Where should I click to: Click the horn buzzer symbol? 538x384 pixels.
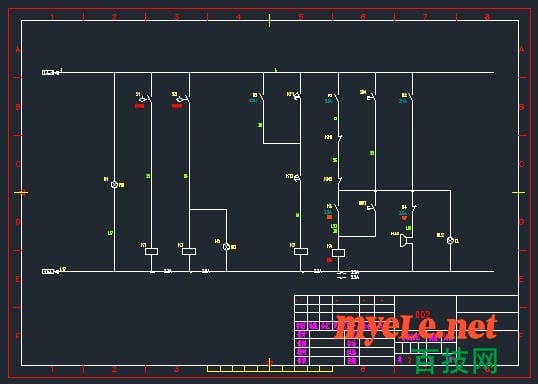pyautogui.click(x=404, y=241)
